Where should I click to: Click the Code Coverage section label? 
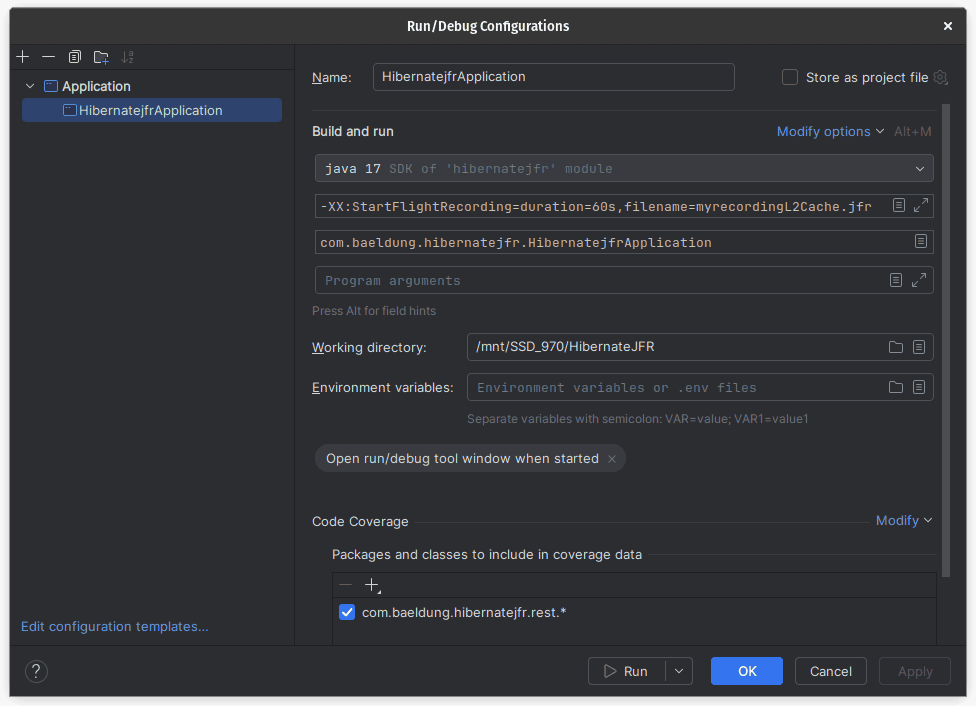360,521
